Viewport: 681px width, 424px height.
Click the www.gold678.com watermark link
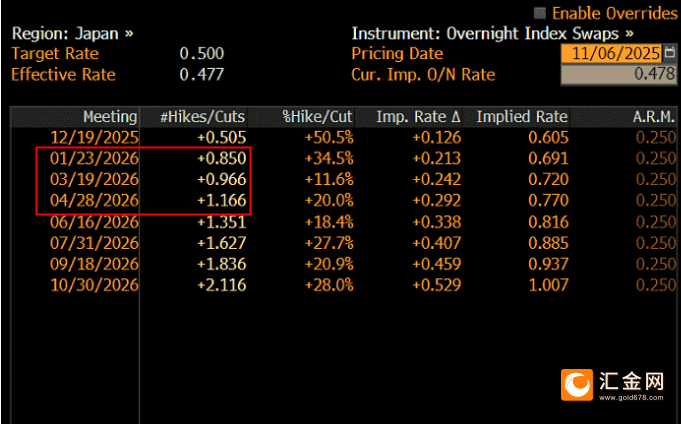click(632, 400)
